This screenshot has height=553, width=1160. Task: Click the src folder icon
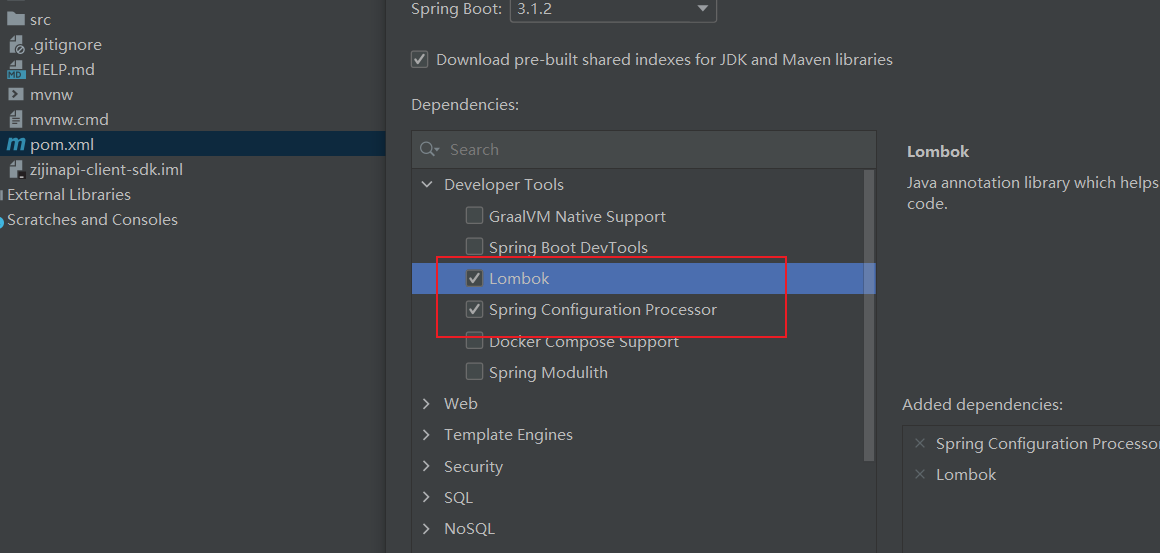click(x=16, y=19)
